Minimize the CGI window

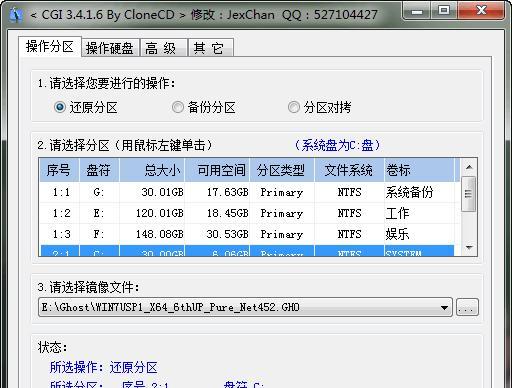tap(417, 11)
